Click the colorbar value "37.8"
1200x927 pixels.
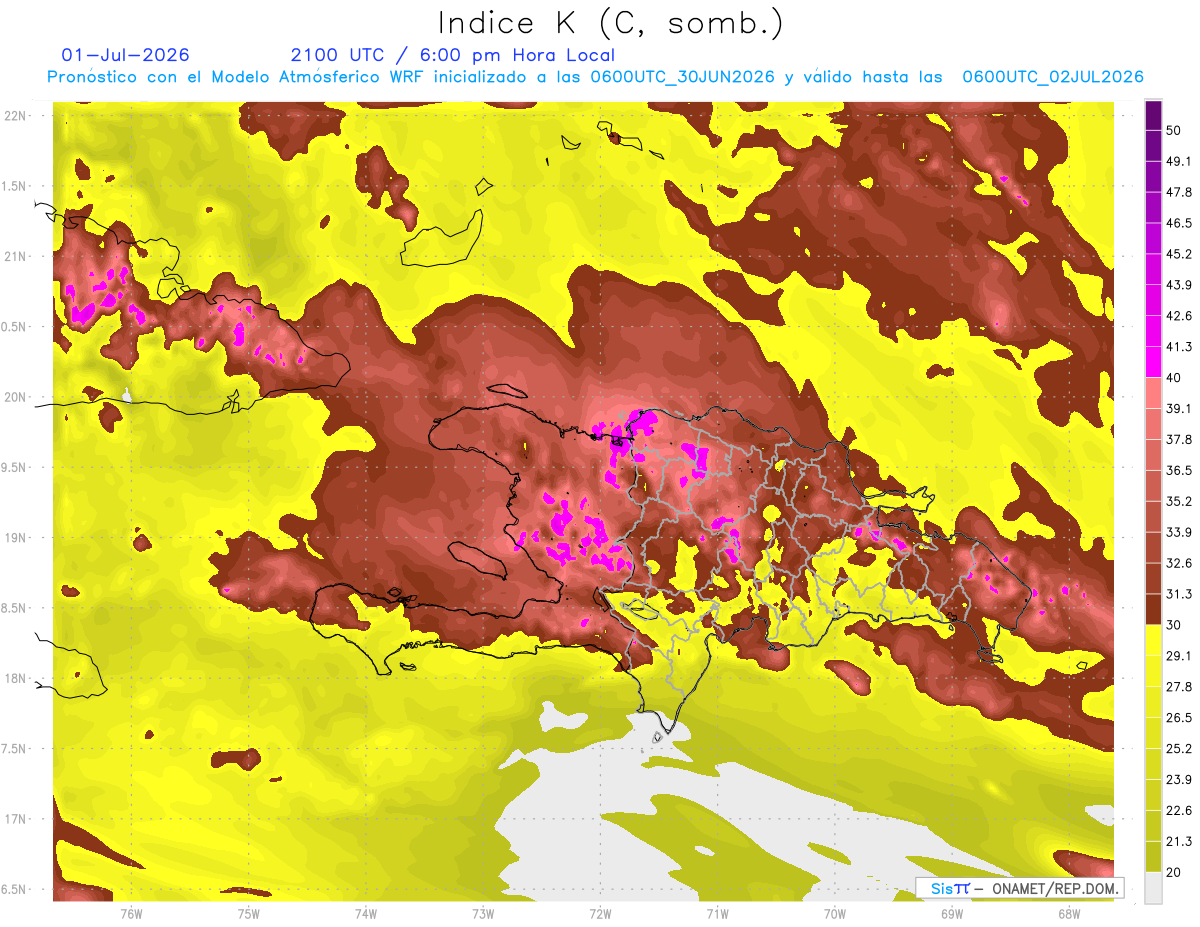pos(1180,439)
